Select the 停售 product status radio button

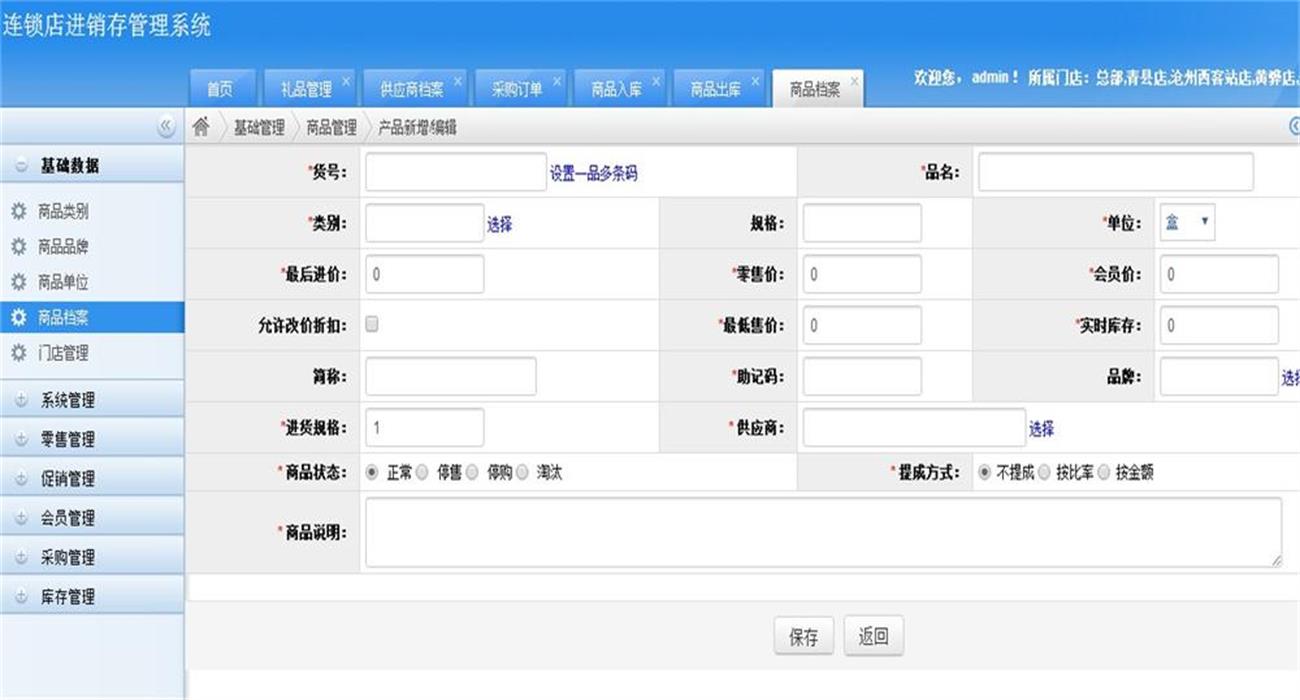point(422,473)
